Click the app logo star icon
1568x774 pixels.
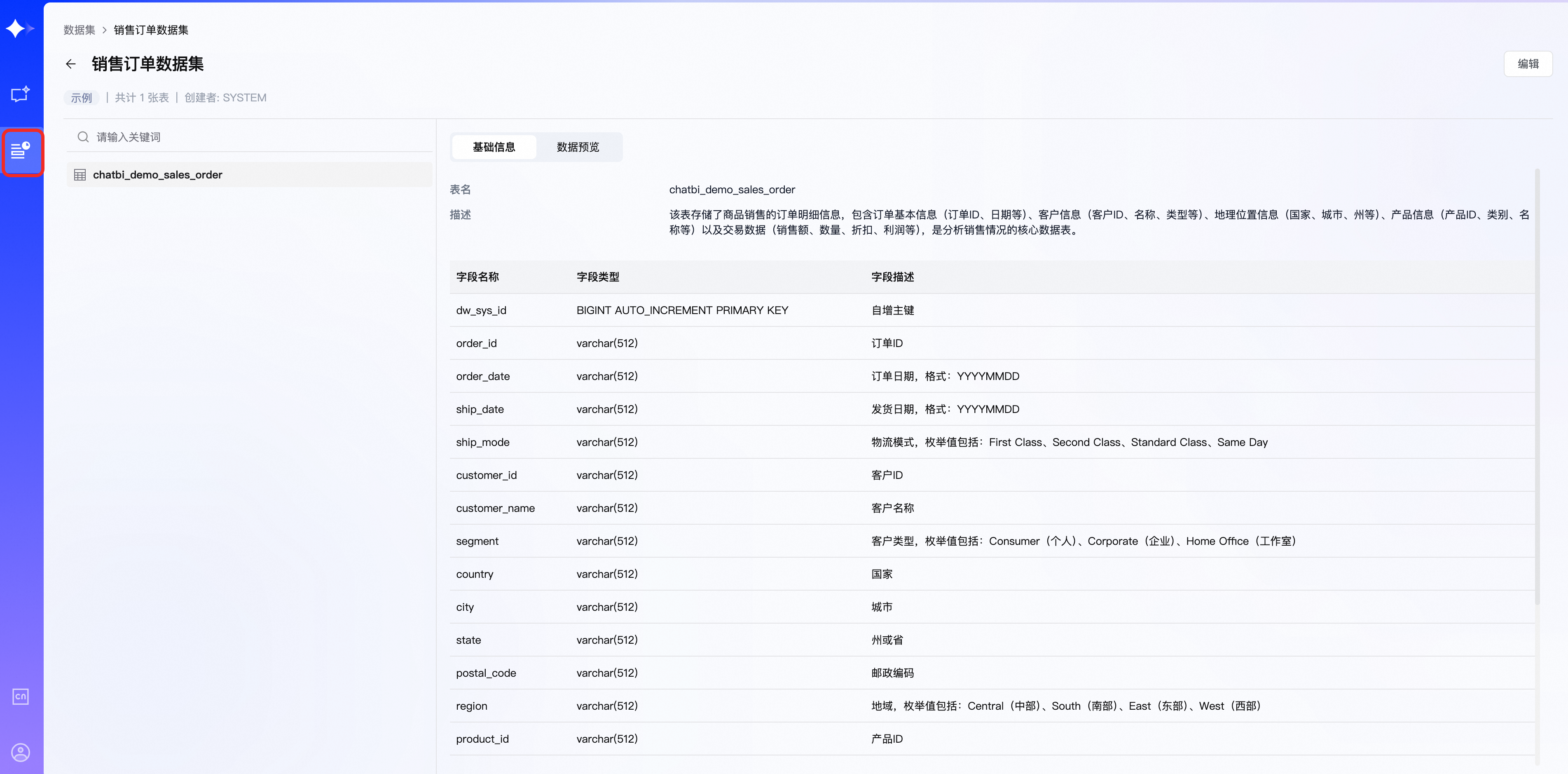click(x=19, y=28)
